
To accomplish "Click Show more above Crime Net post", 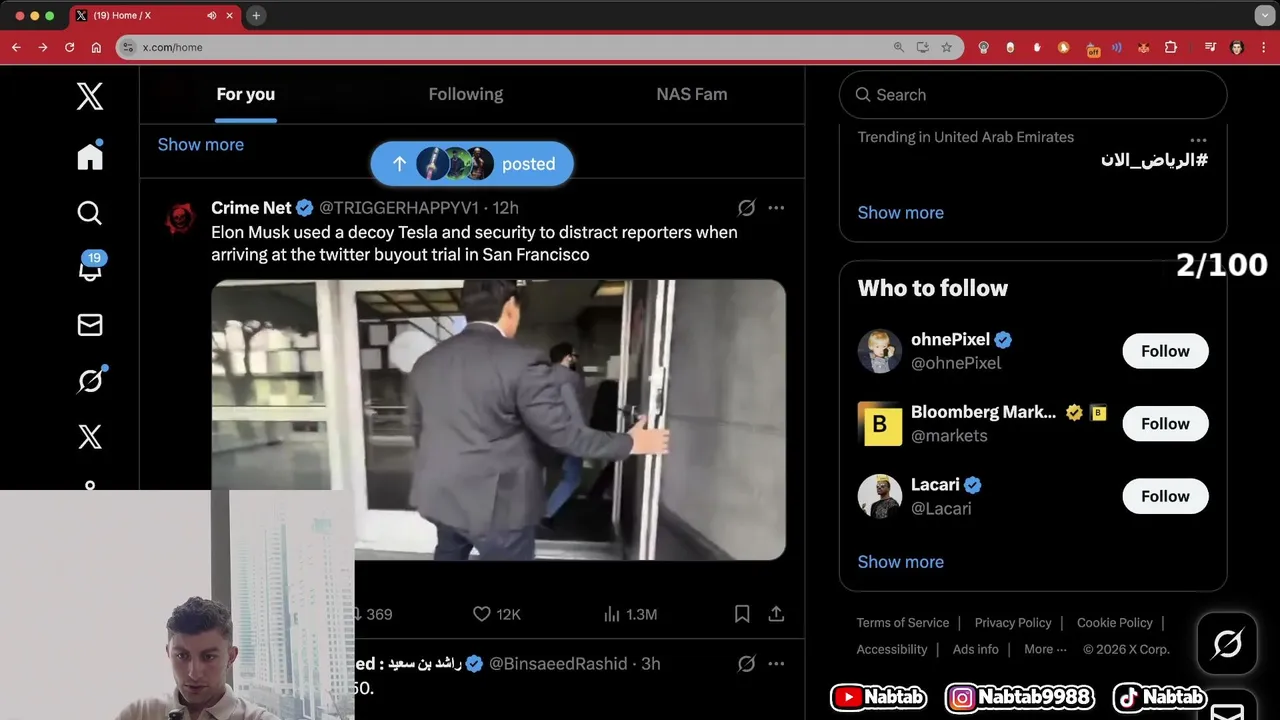I will 201,145.
